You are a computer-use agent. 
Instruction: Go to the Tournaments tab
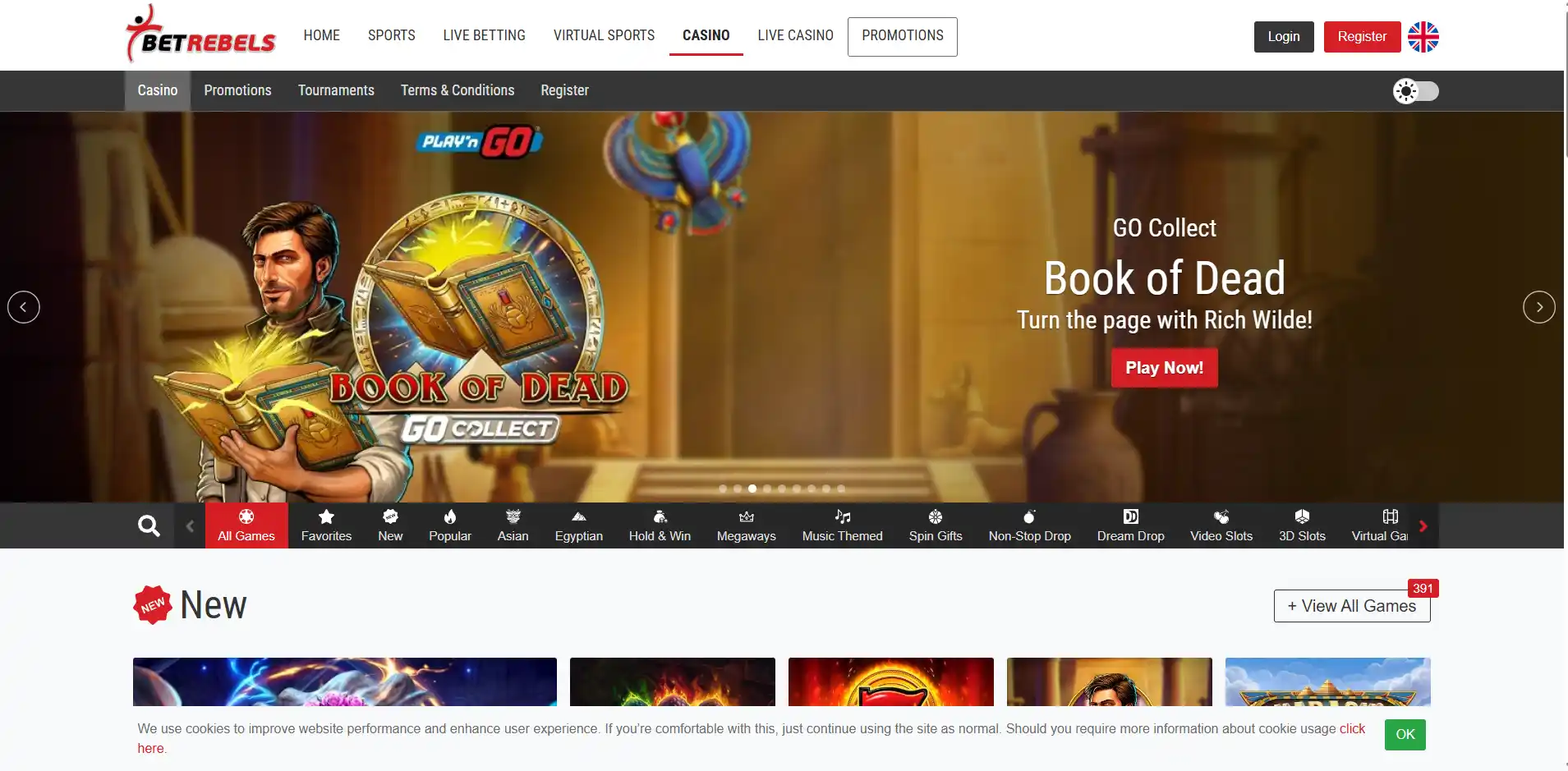(336, 90)
